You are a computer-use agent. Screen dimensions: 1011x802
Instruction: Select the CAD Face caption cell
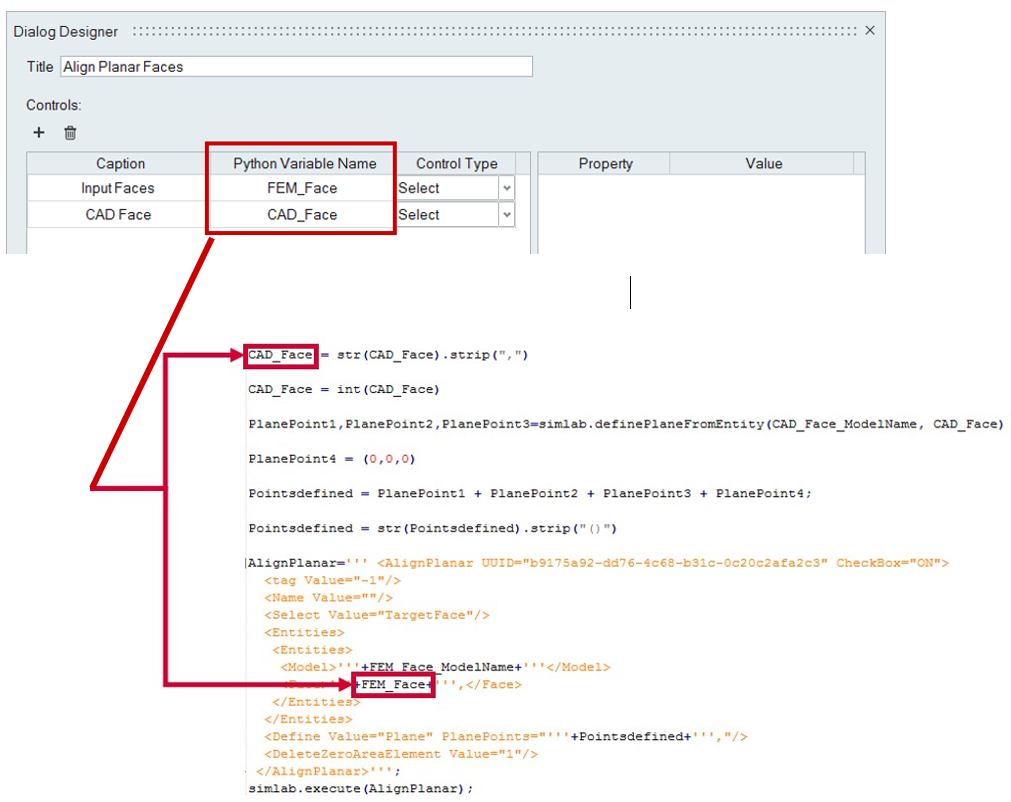[x=118, y=215]
